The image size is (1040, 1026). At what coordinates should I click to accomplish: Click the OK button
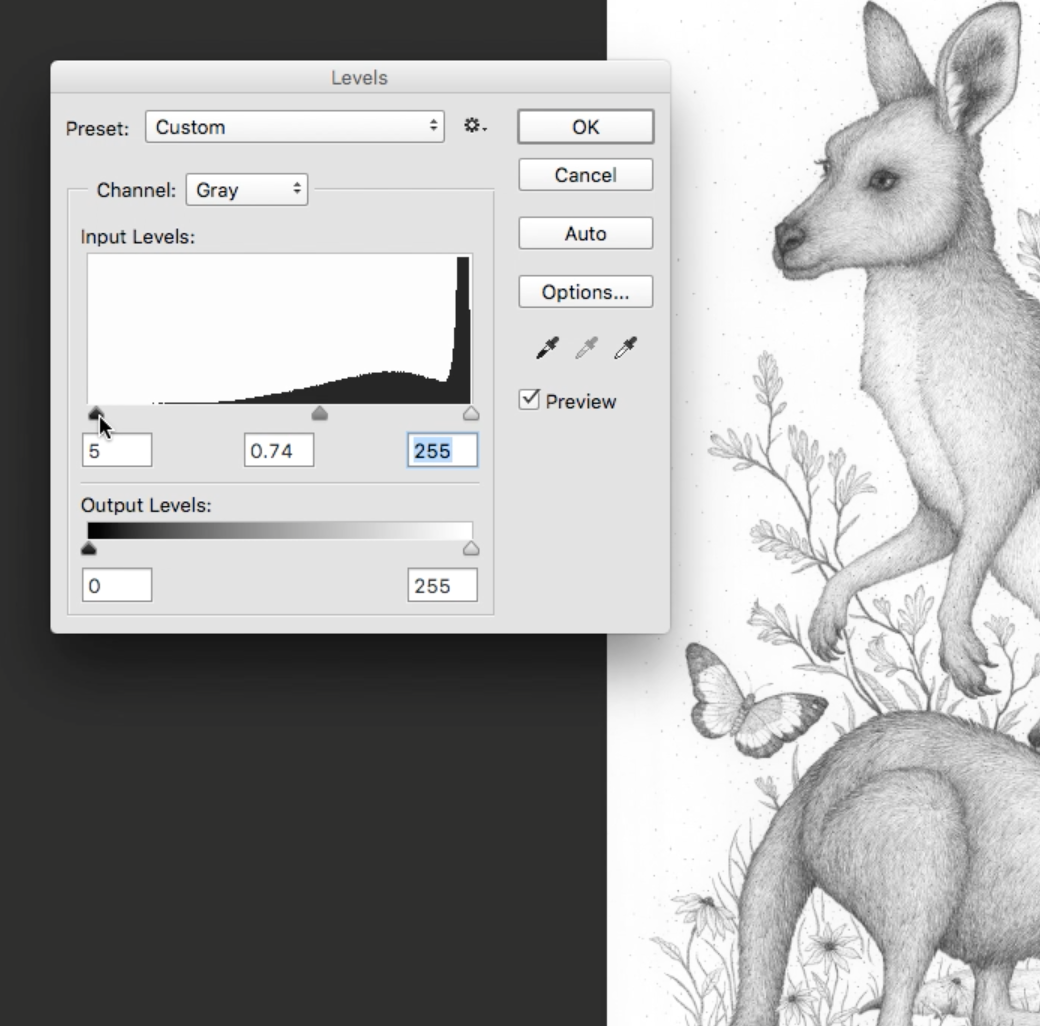coord(586,127)
